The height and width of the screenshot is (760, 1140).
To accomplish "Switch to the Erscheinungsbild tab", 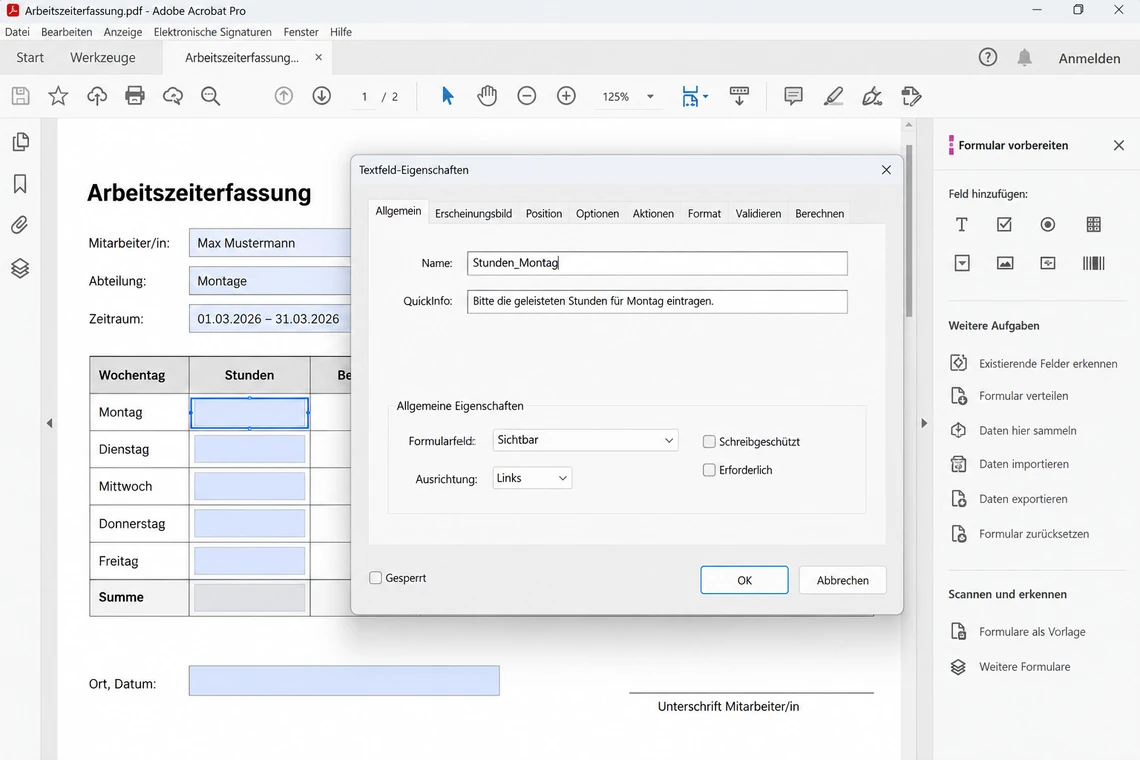I will (473, 213).
